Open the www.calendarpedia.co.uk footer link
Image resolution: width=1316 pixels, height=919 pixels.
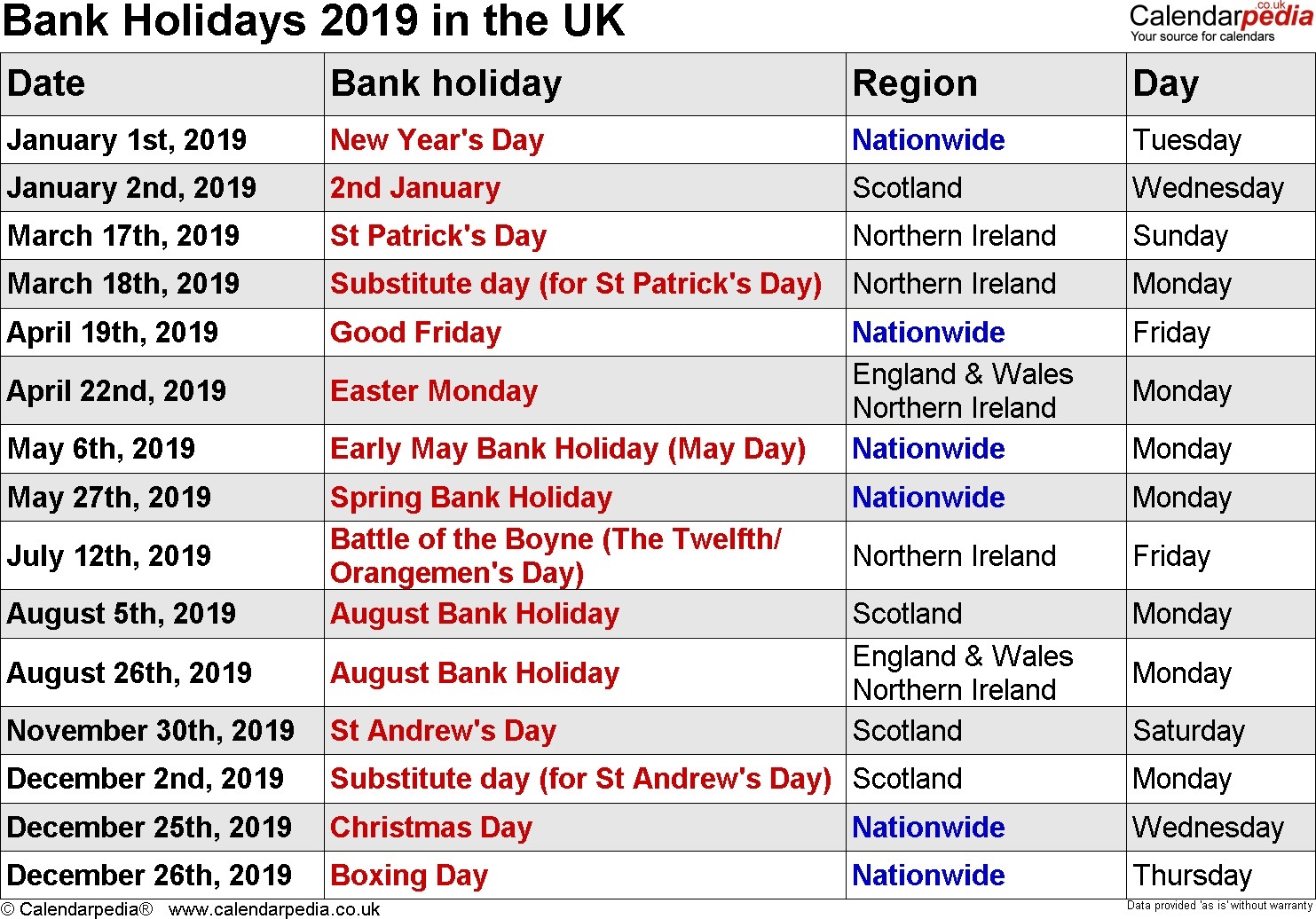274,909
